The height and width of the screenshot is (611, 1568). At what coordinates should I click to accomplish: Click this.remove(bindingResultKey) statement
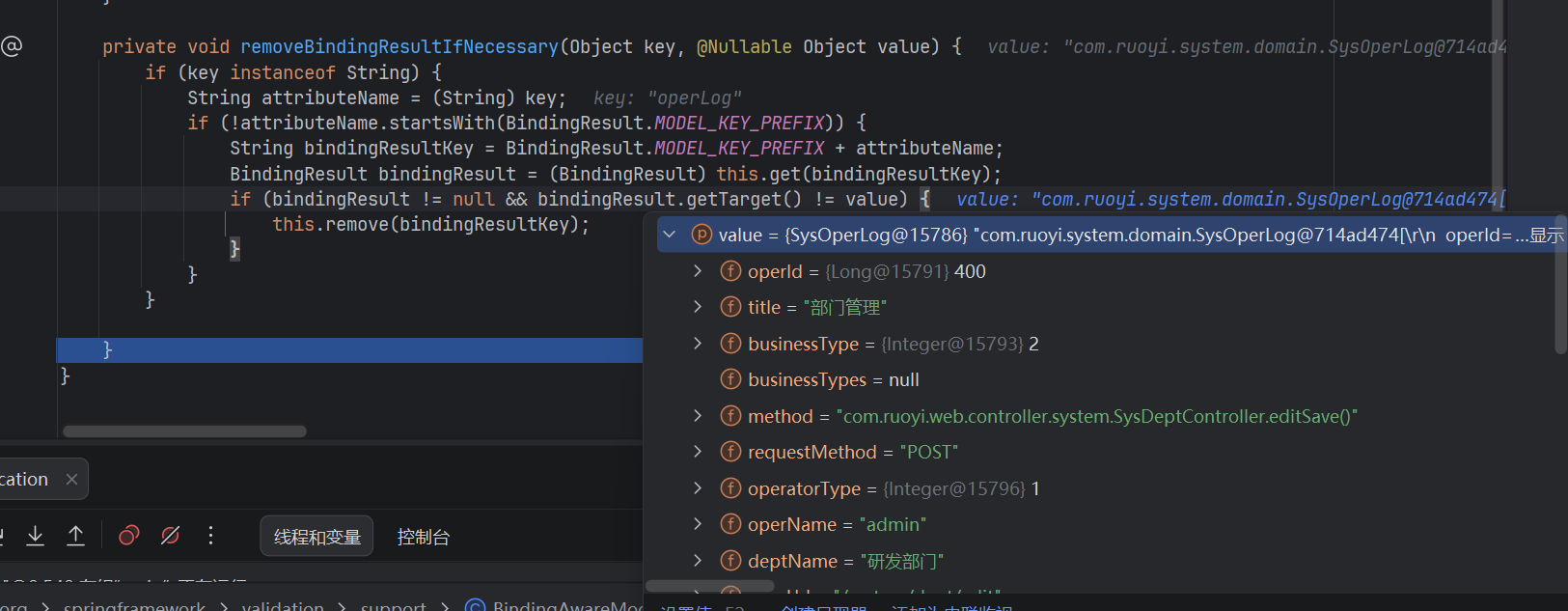coord(430,224)
